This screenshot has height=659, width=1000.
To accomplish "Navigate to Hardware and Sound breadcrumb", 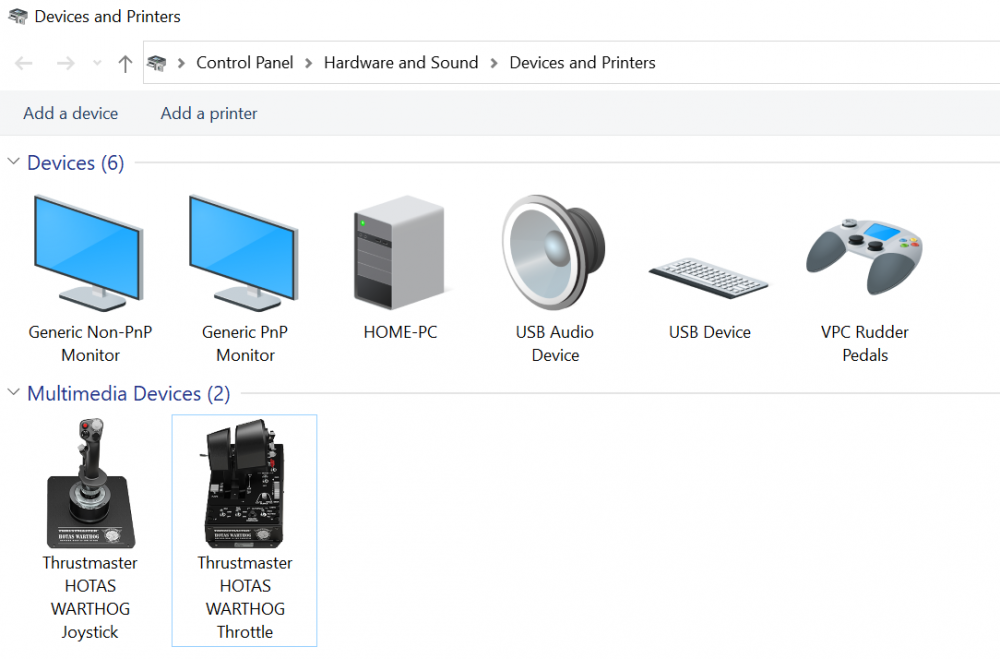I will coord(401,63).
